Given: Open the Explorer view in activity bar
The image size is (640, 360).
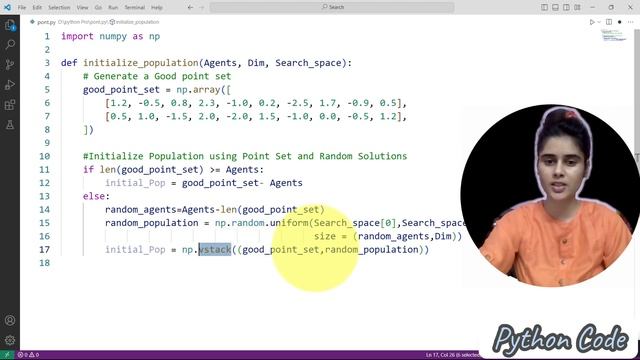Looking at the screenshot, I should [10, 25].
